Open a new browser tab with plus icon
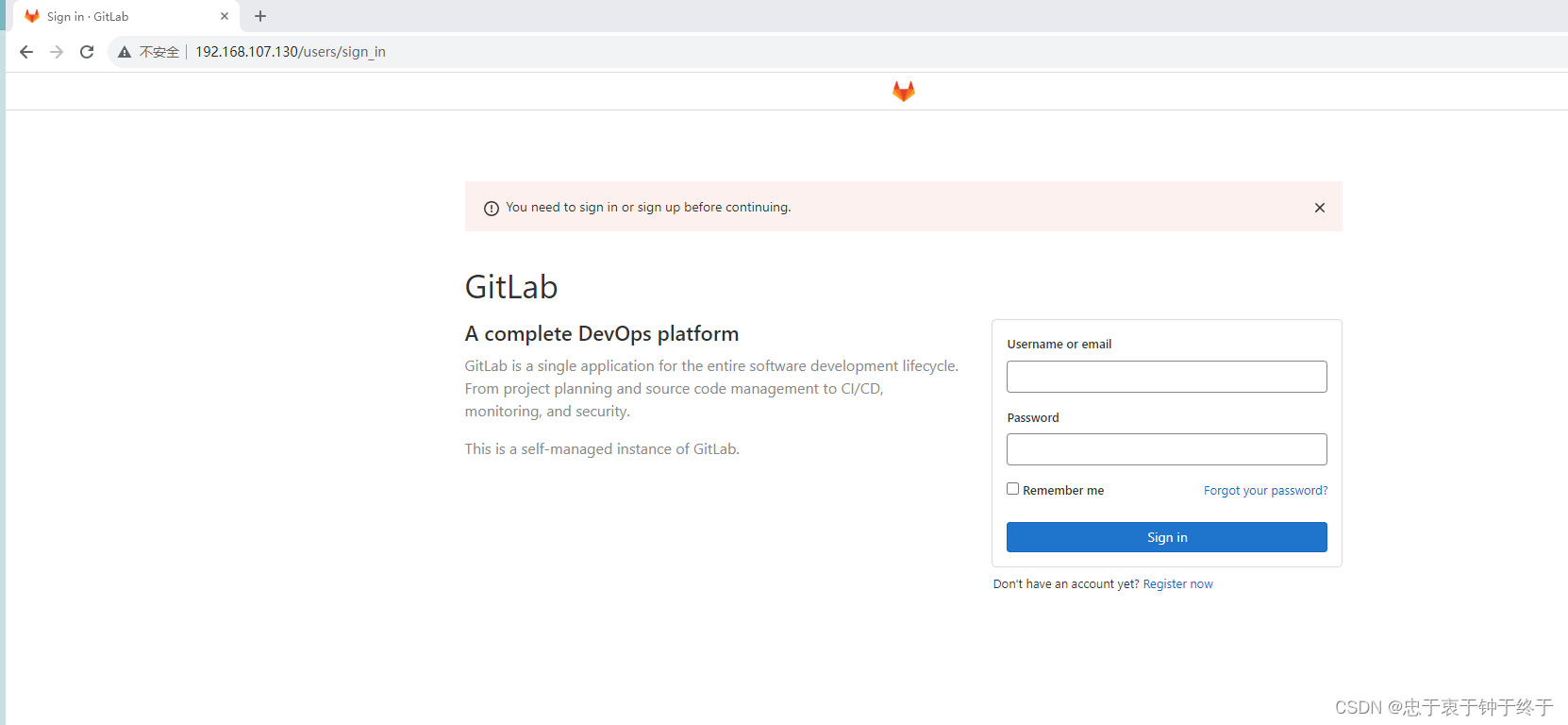The height and width of the screenshot is (725, 1568). coord(260,16)
